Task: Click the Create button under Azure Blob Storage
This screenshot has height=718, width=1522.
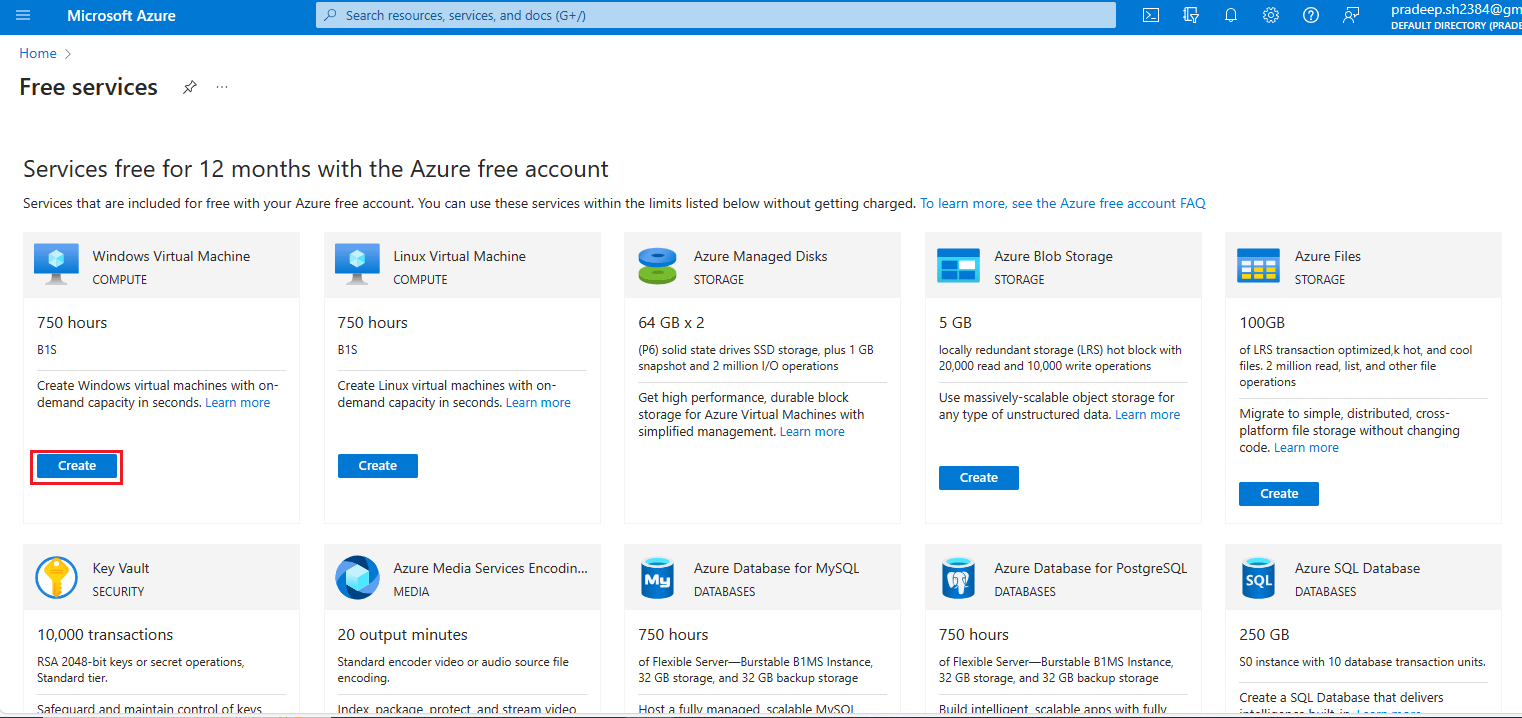Action: click(979, 478)
